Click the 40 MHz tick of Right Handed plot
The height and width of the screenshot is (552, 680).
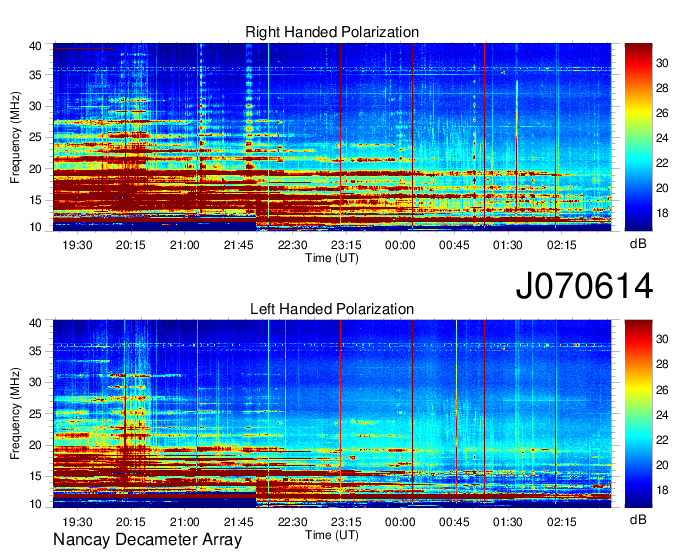pos(35,46)
